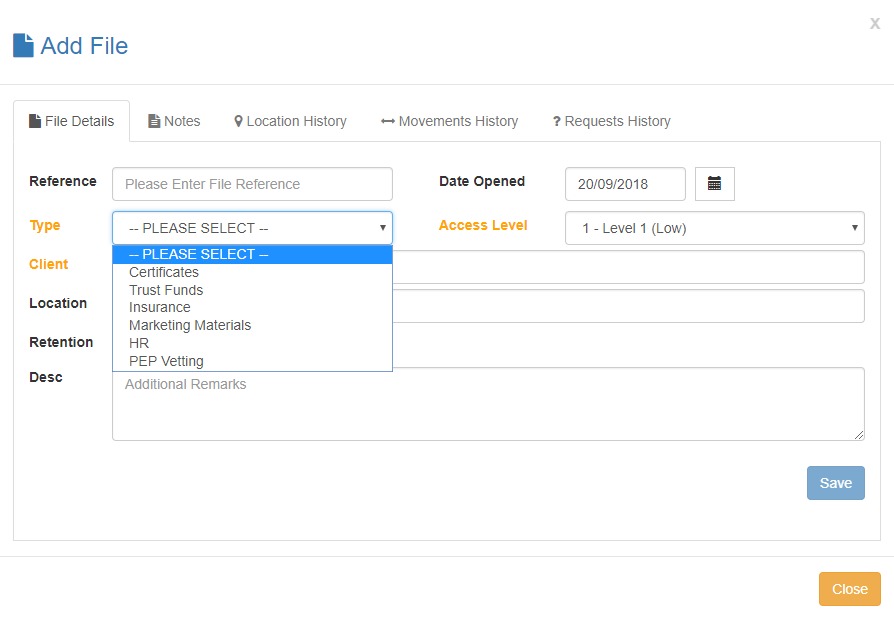Go to the Requests History tab

[611, 121]
